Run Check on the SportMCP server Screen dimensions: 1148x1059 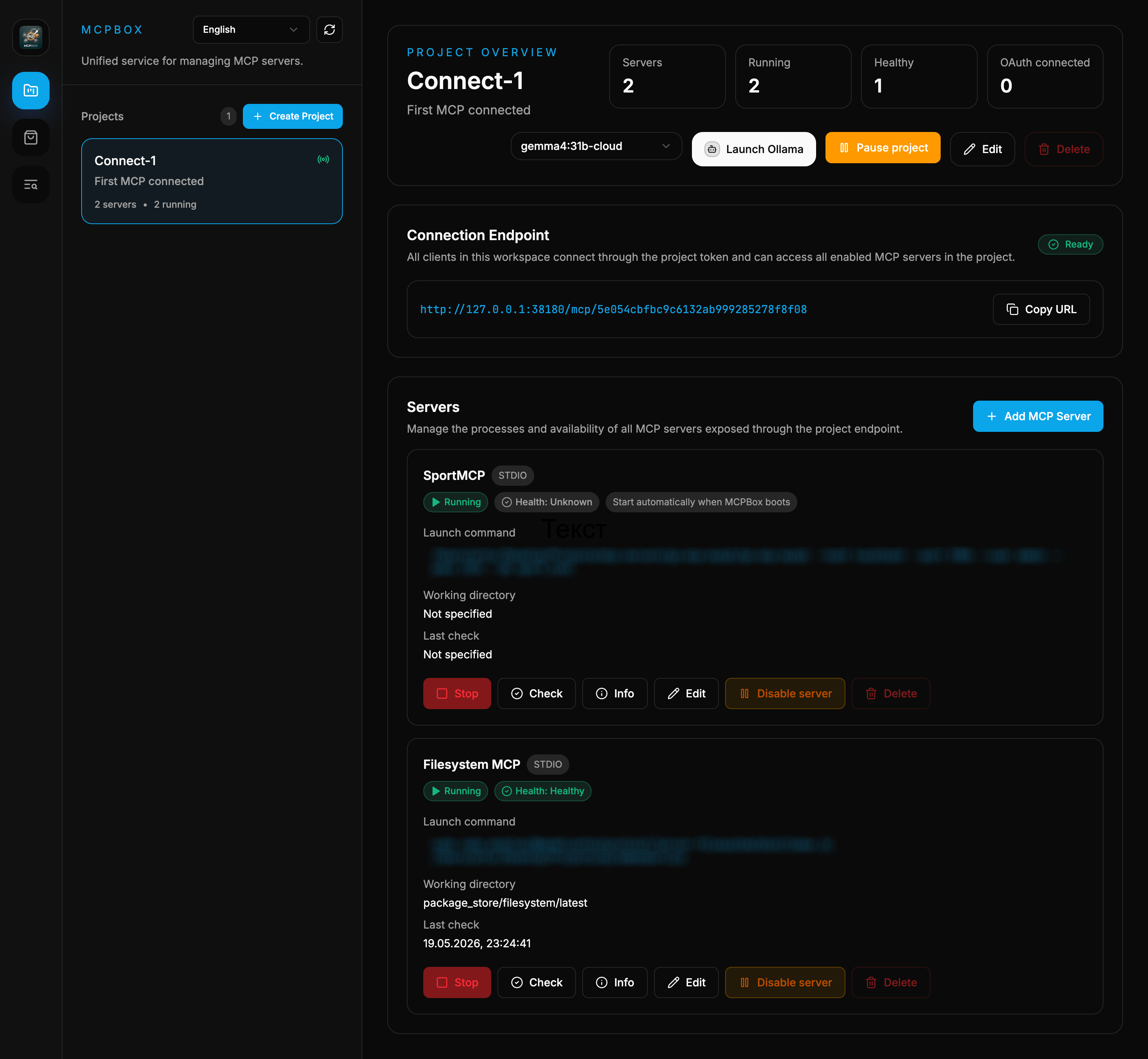[537, 694]
